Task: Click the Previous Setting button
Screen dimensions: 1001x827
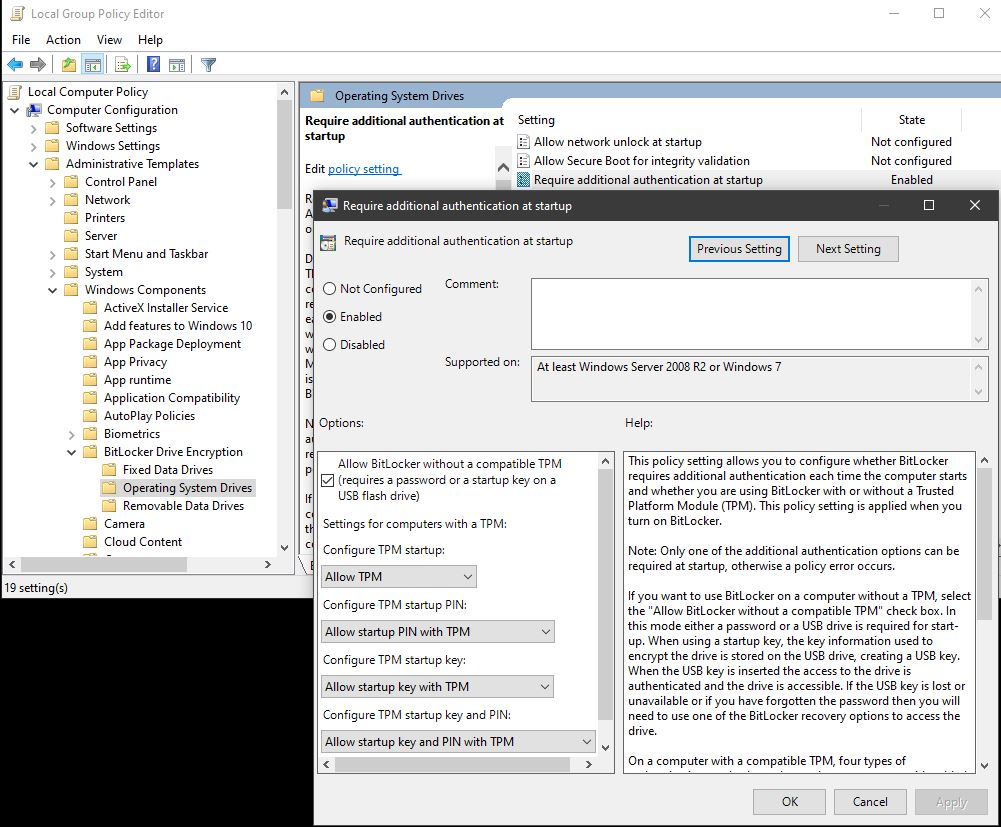Action: click(739, 248)
